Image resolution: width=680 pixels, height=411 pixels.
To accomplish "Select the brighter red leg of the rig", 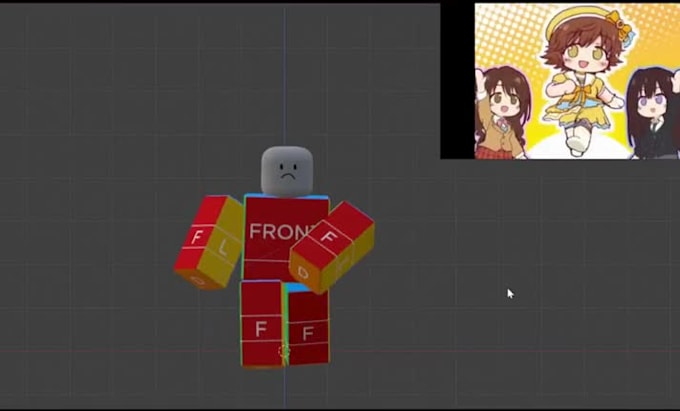I will pyautogui.click(x=262, y=324).
